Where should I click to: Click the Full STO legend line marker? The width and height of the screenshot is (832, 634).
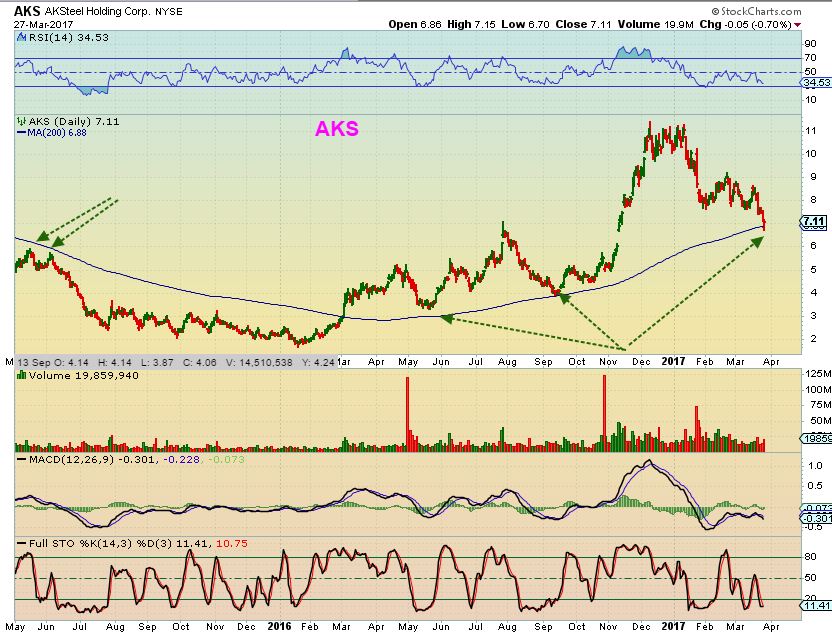pos(22,543)
